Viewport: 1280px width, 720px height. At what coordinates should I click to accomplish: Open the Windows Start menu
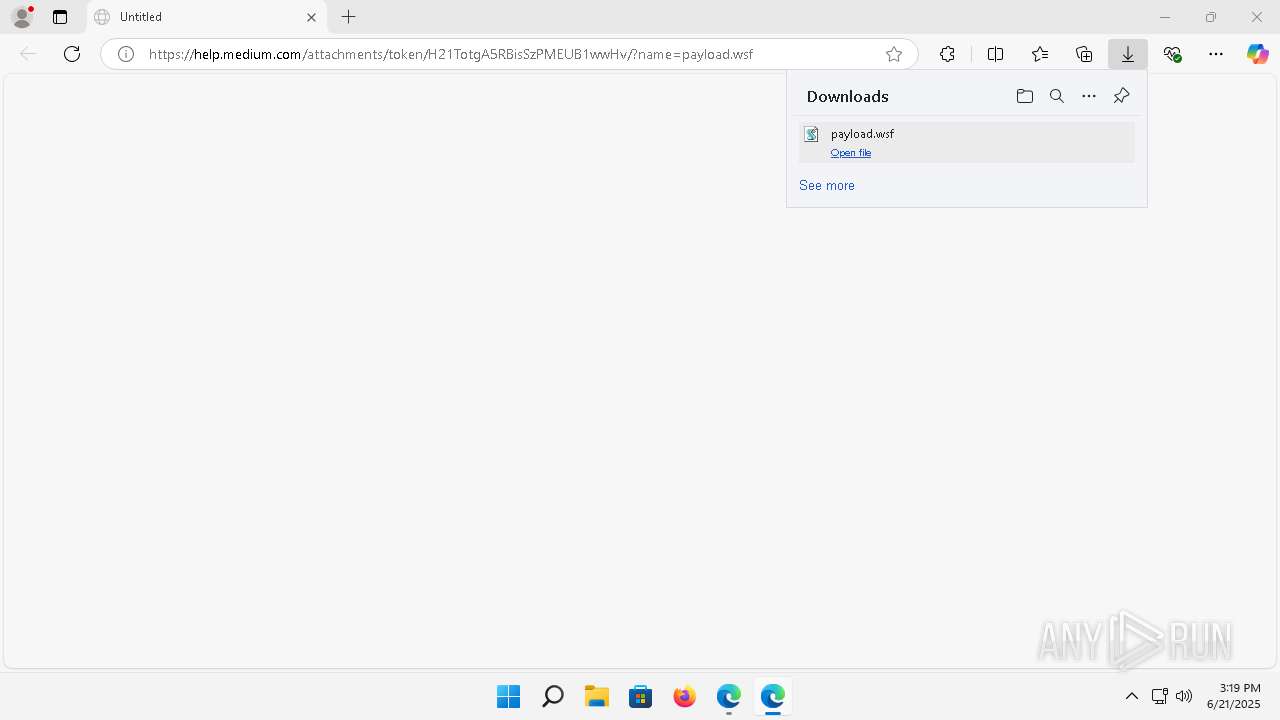508,696
